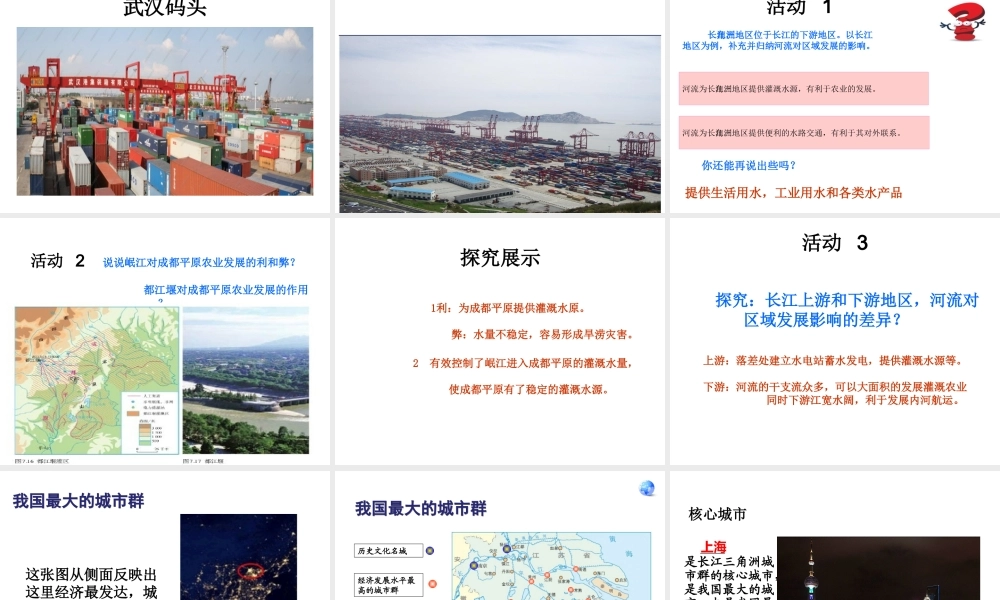Open the 活动 3 slide title
The width and height of the screenshot is (1000, 600).
[x=834, y=243]
